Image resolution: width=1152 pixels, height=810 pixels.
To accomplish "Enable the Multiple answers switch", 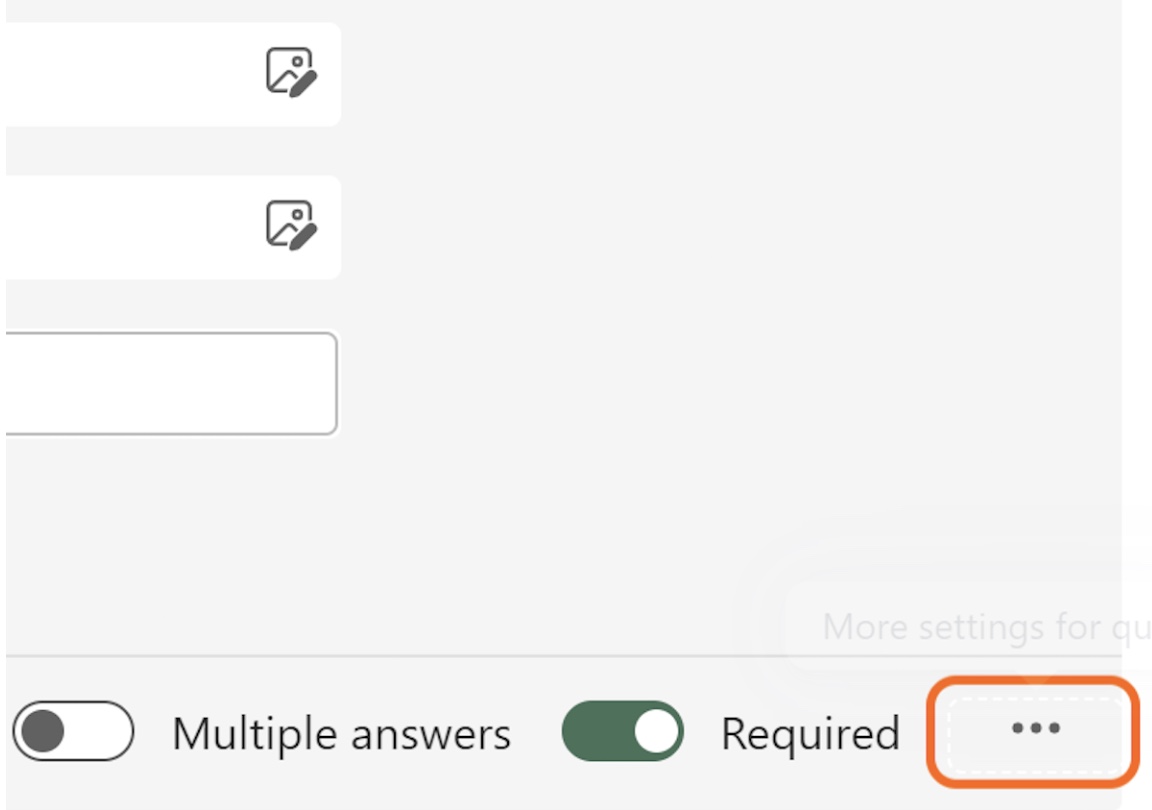I will [x=73, y=731].
